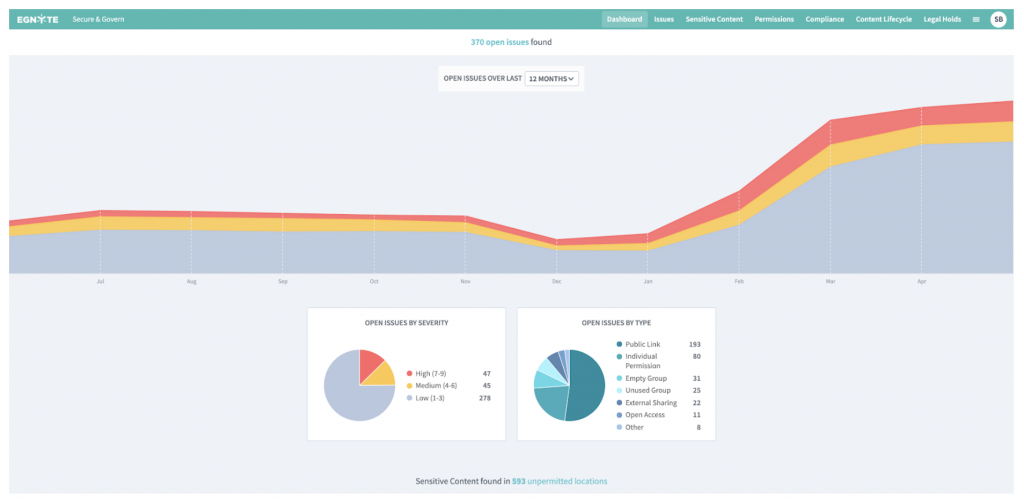Open the SB user avatar

[x=998, y=19]
